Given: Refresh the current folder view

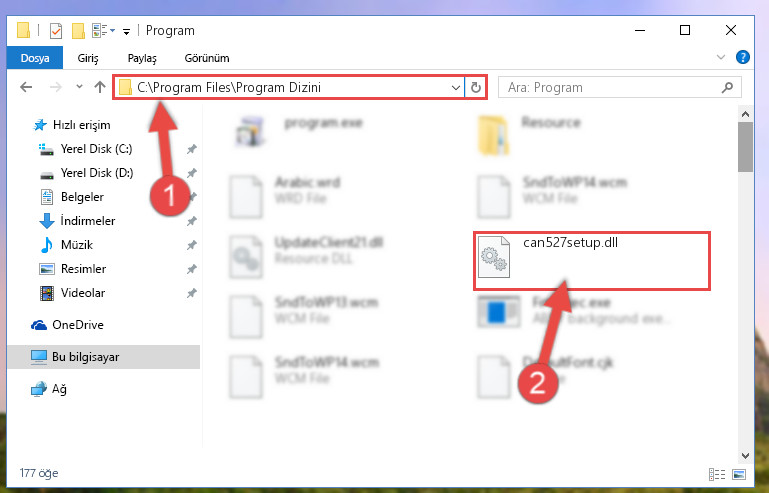Looking at the screenshot, I should coord(475,87).
